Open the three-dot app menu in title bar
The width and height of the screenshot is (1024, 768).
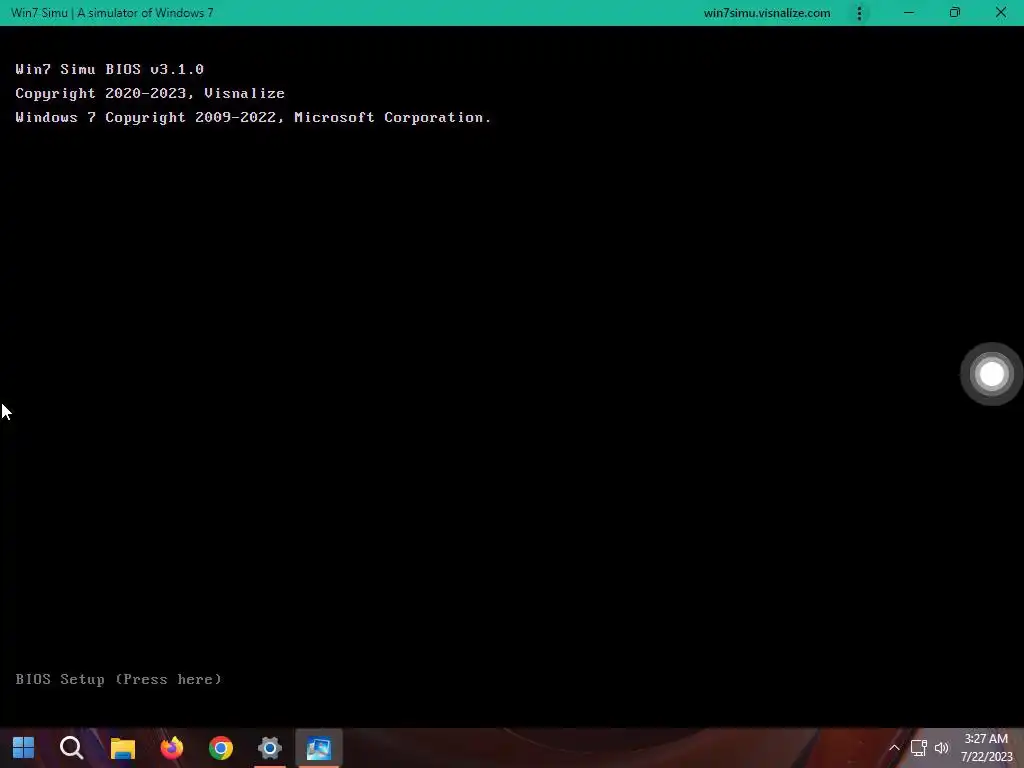coord(859,13)
